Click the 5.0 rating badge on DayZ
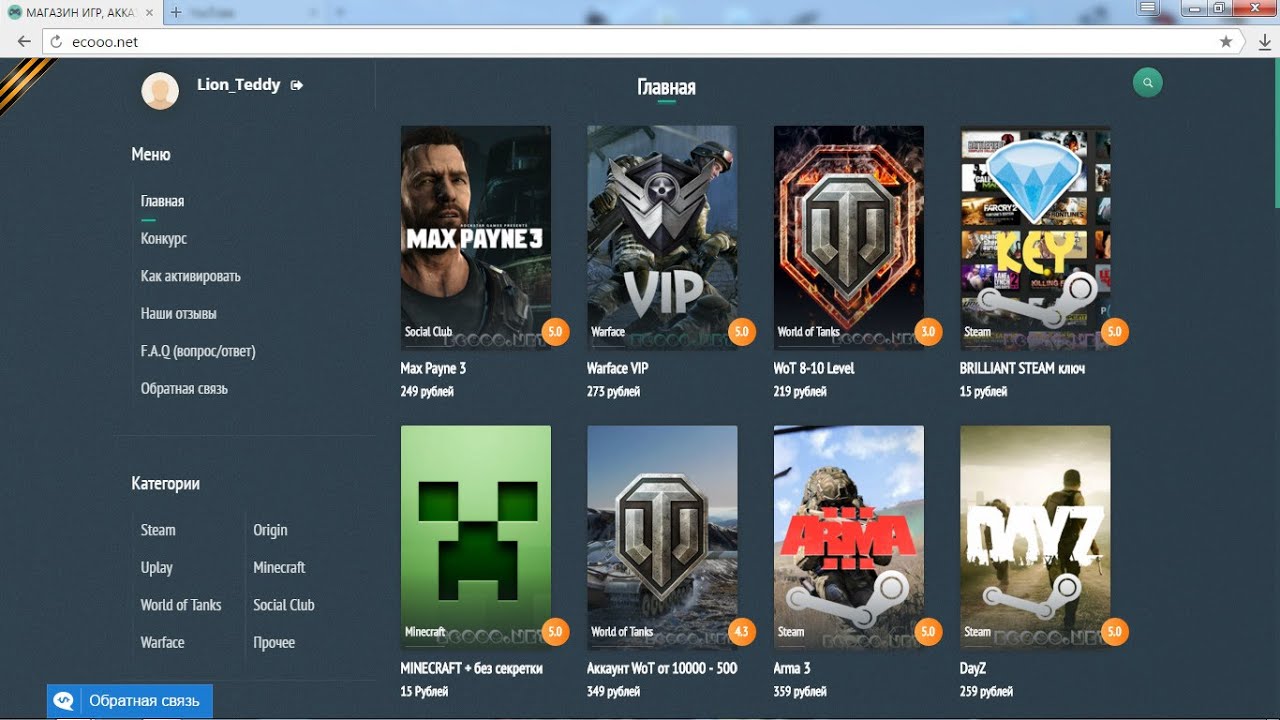Screen dimensions: 1280x720 (1114, 631)
